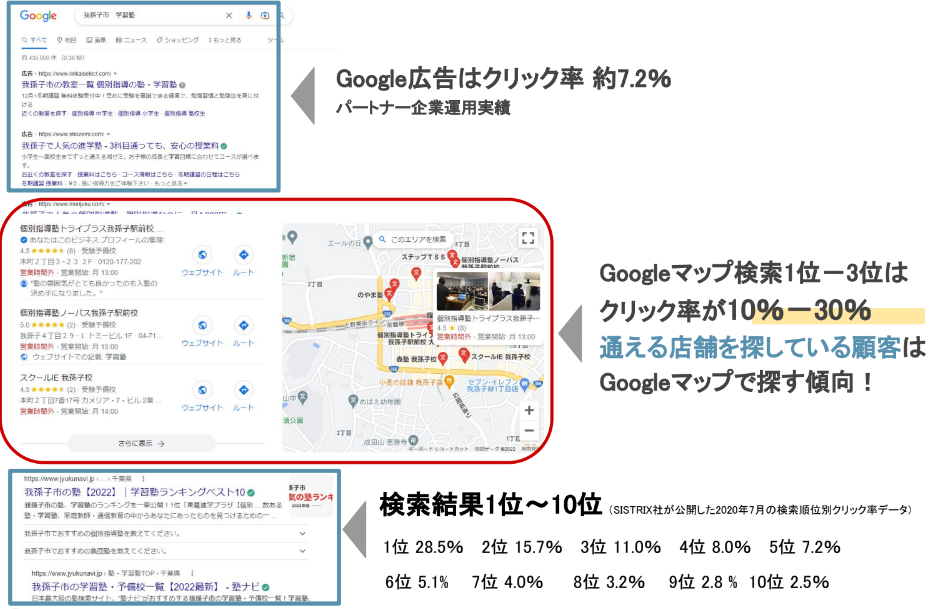Click the のやま塾 map pin

[x=389, y=293]
